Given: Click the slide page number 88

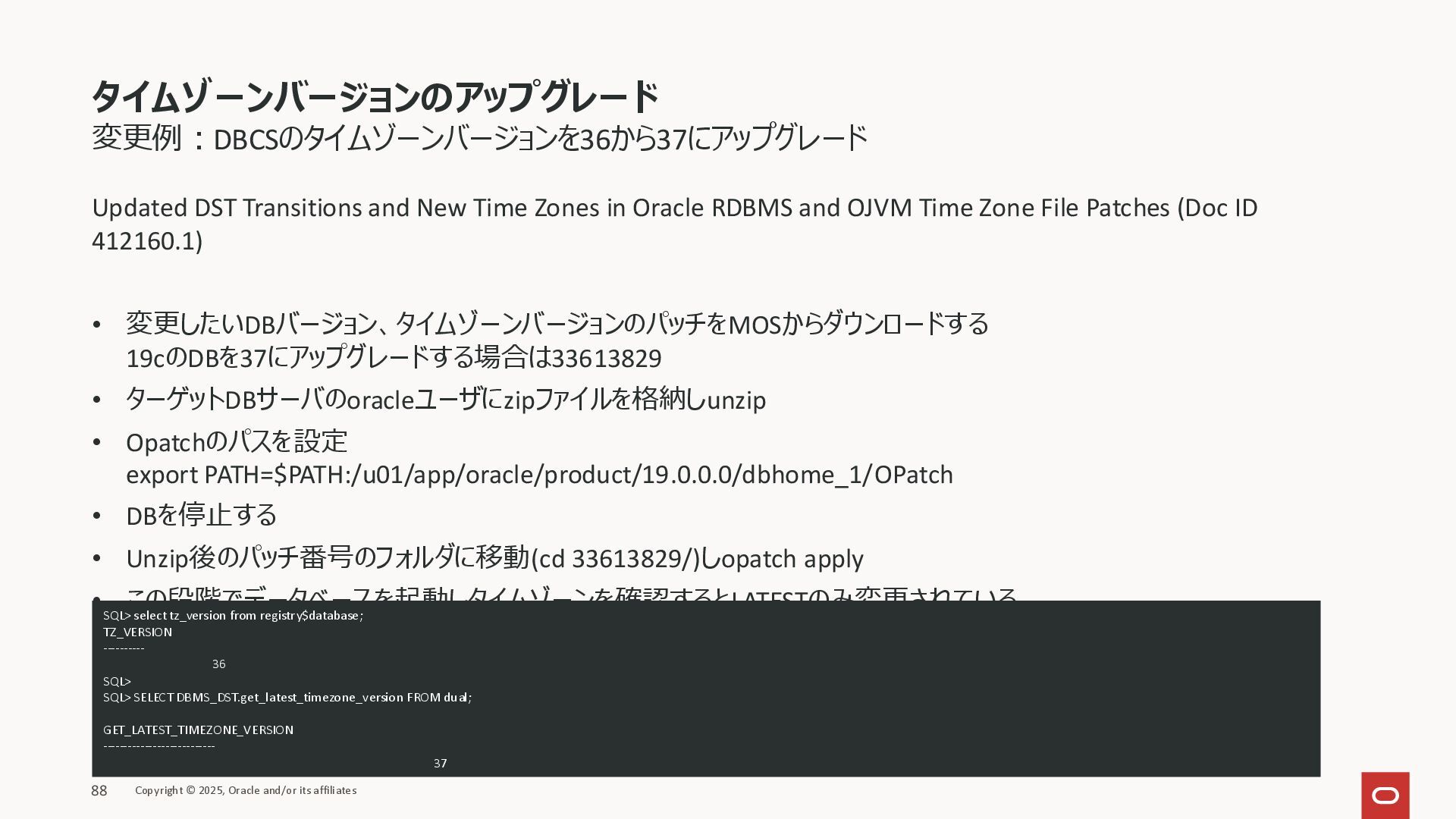Looking at the screenshot, I should pos(99,791).
